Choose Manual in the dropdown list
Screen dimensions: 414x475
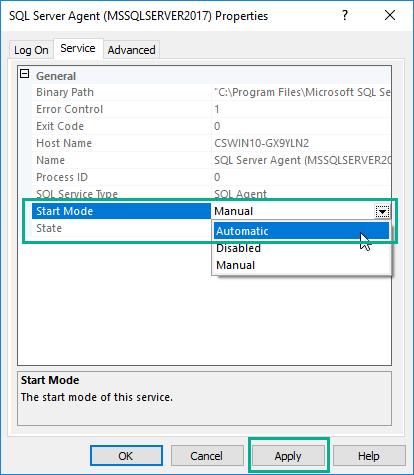coord(301,265)
